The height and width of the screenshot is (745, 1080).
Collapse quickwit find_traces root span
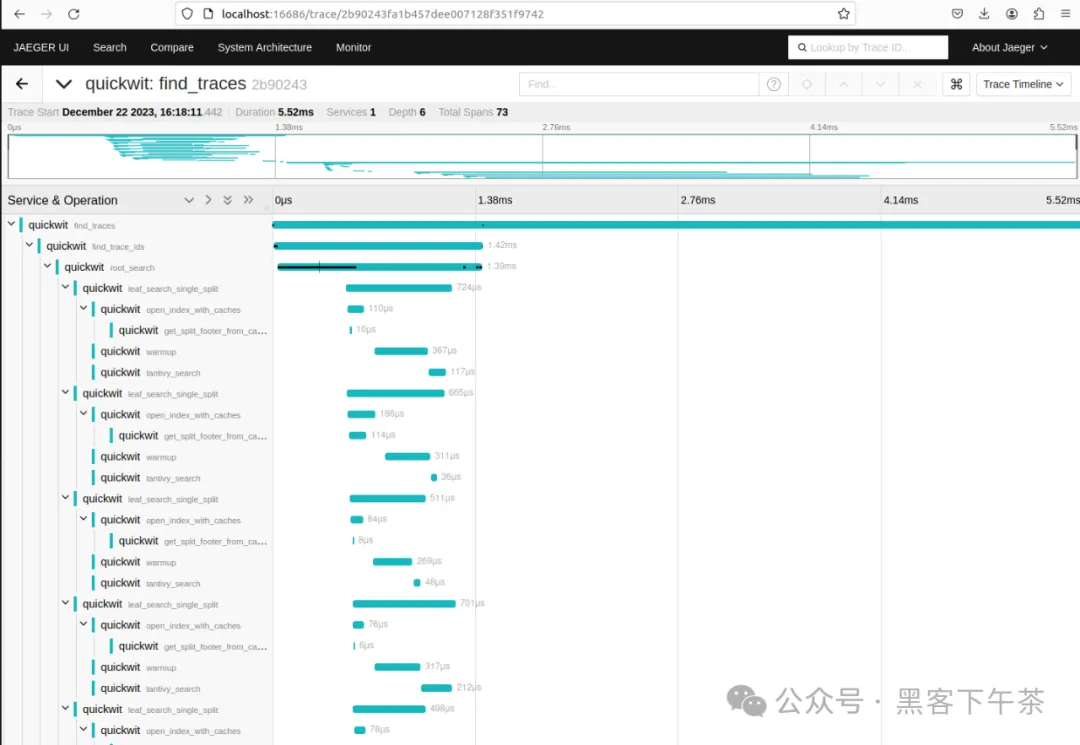(x=12, y=224)
